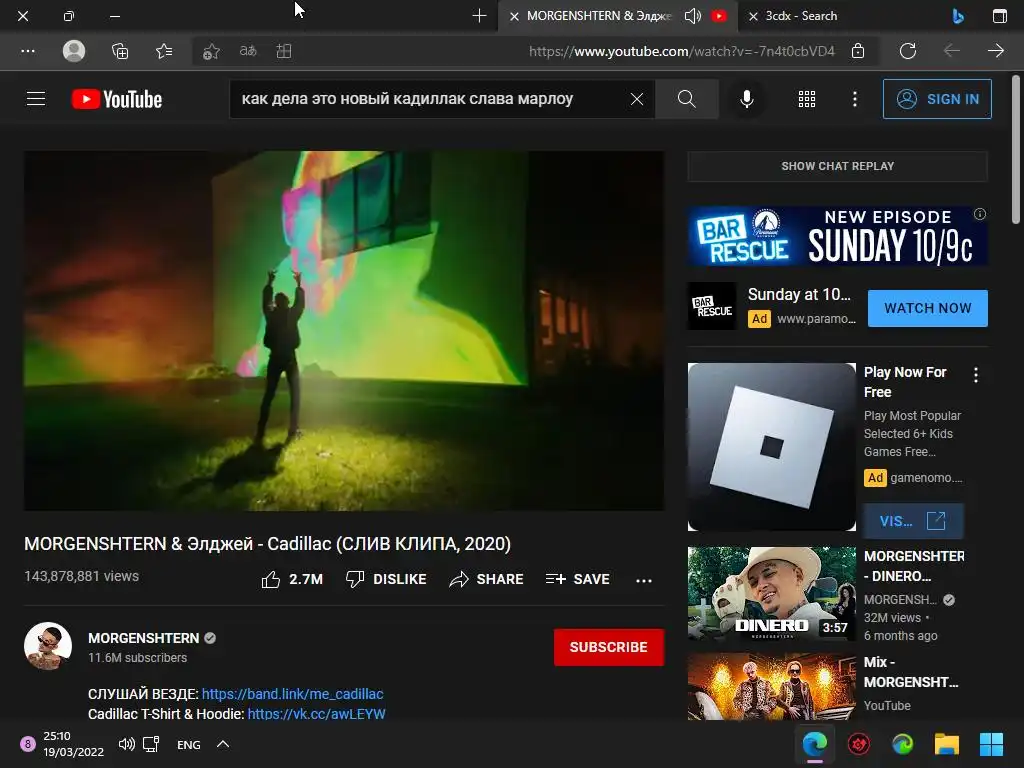Viewport: 1024px width, 768px height.
Task: Open the Favorites list
Action: (164, 51)
